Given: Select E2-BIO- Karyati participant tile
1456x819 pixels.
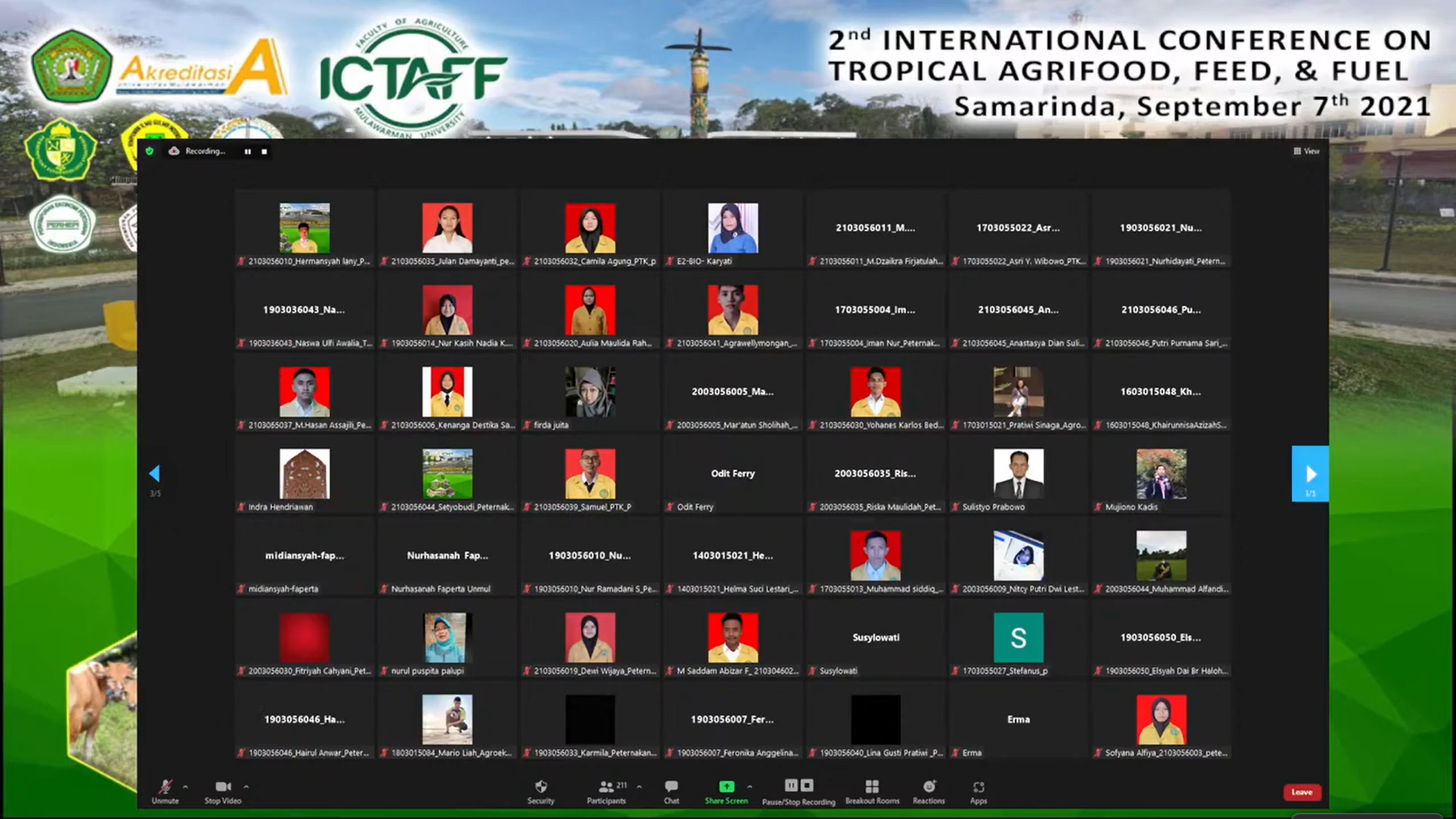Looking at the screenshot, I should (x=733, y=228).
